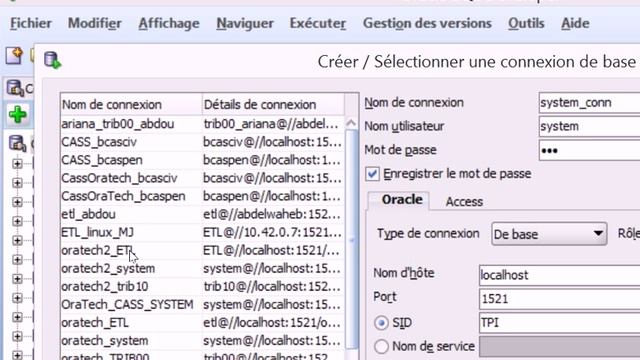The width and height of the screenshot is (640, 360).
Task: Click the Nom de connexion column header
Action: click(131, 105)
